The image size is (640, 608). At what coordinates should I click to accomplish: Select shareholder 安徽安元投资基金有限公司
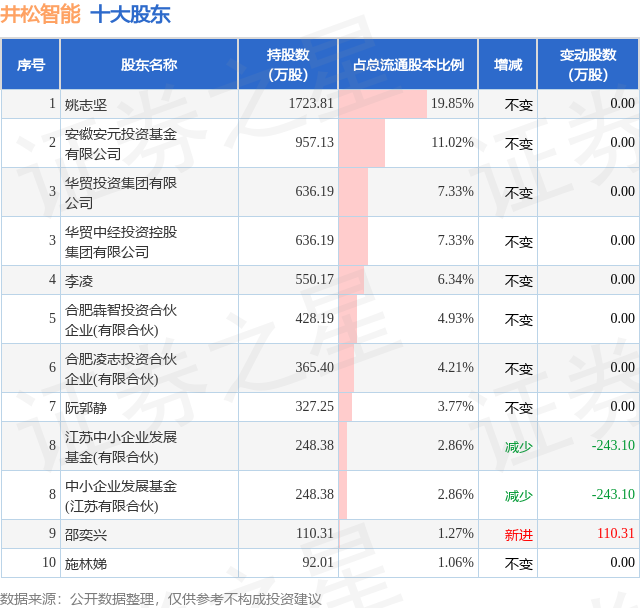[x=121, y=144]
